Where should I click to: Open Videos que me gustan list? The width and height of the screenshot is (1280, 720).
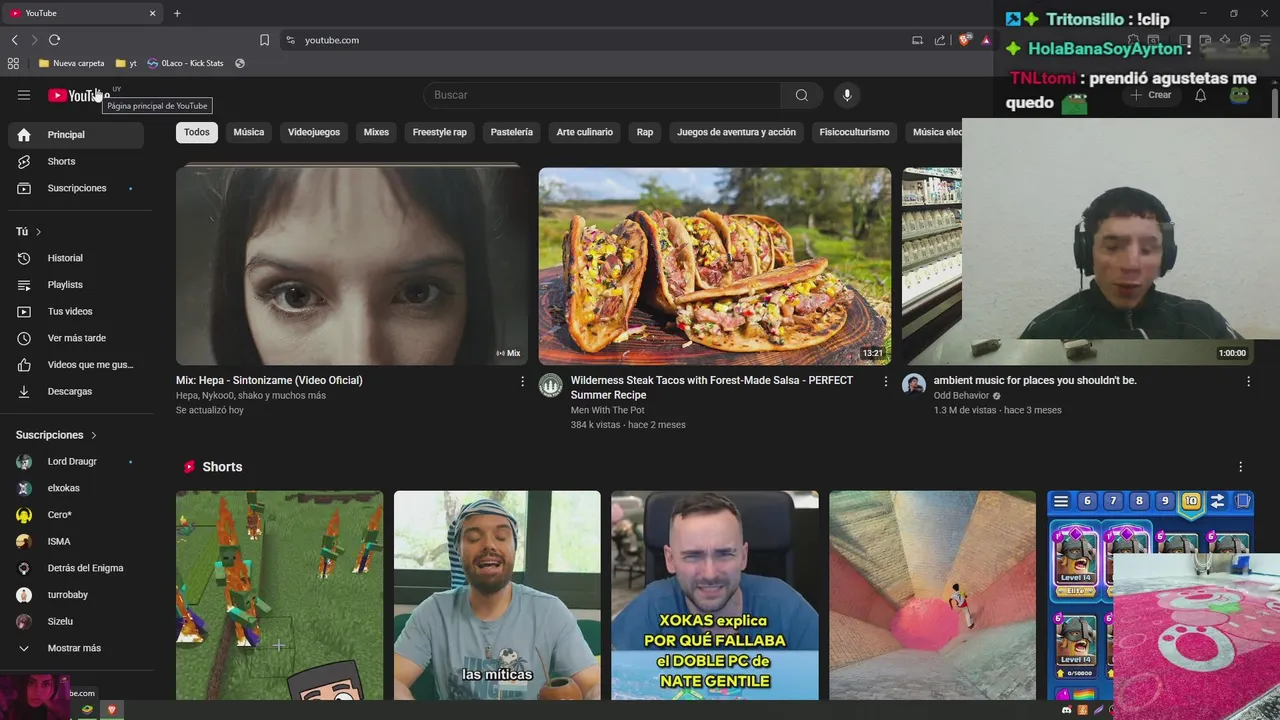click(x=76, y=365)
